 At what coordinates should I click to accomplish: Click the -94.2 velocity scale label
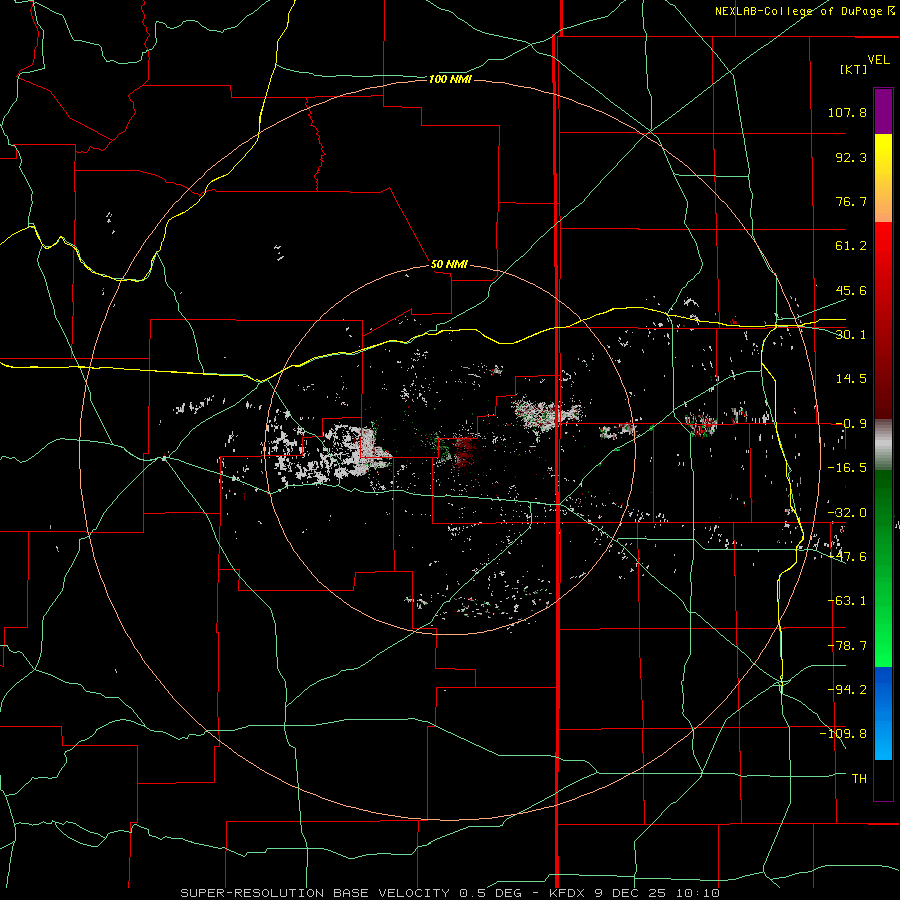[847, 689]
